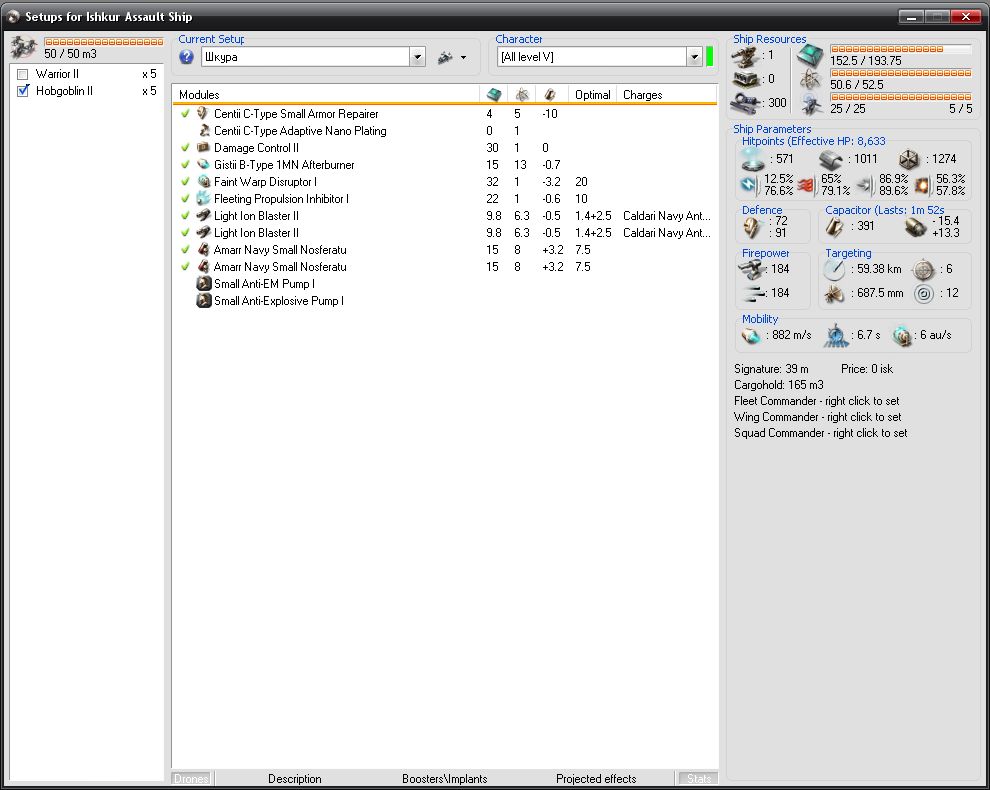Click the Faint Warp Disruptor I icon
990x790 pixels.
(x=203, y=182)
